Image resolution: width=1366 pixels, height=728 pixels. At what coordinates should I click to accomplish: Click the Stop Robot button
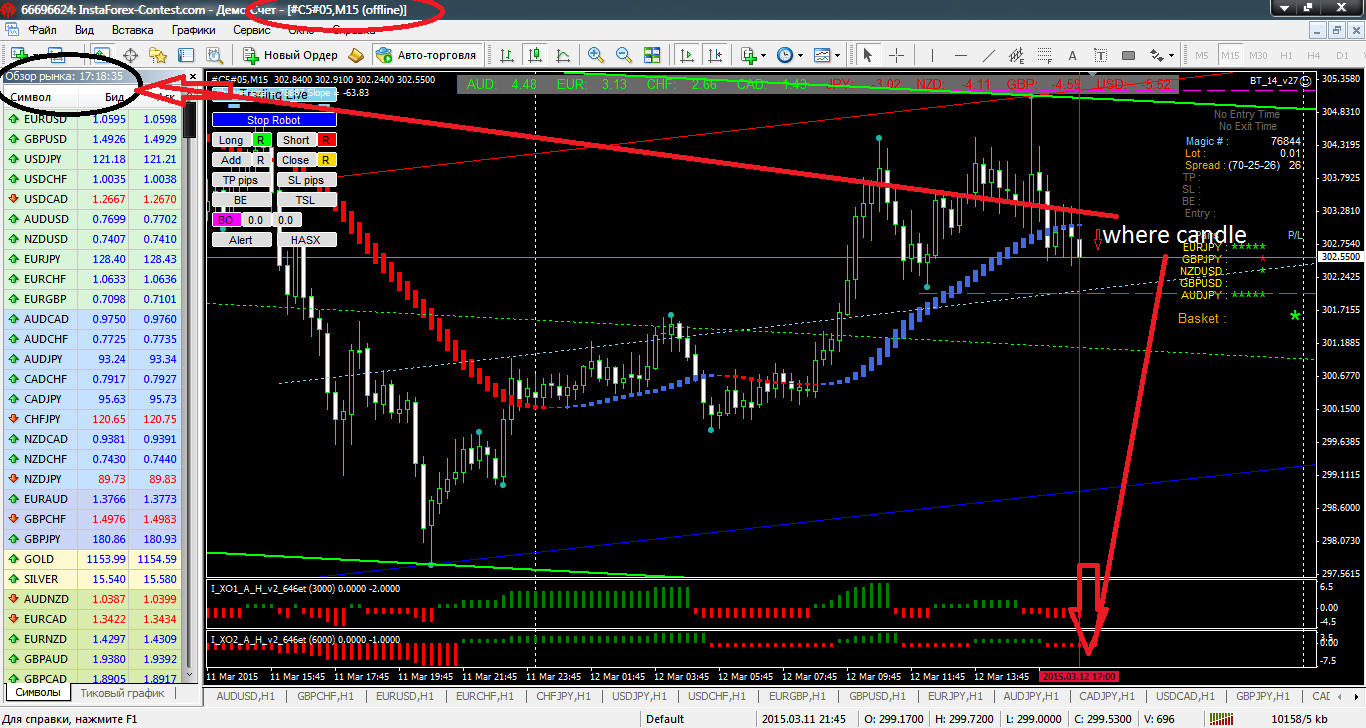(x=273, y=120)
